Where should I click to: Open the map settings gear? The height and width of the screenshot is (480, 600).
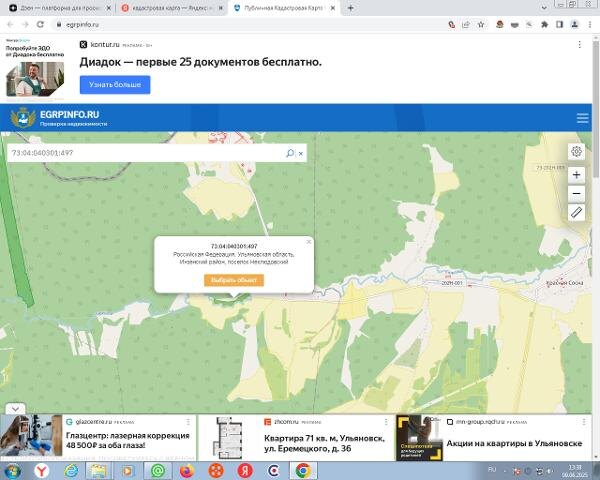576,152
